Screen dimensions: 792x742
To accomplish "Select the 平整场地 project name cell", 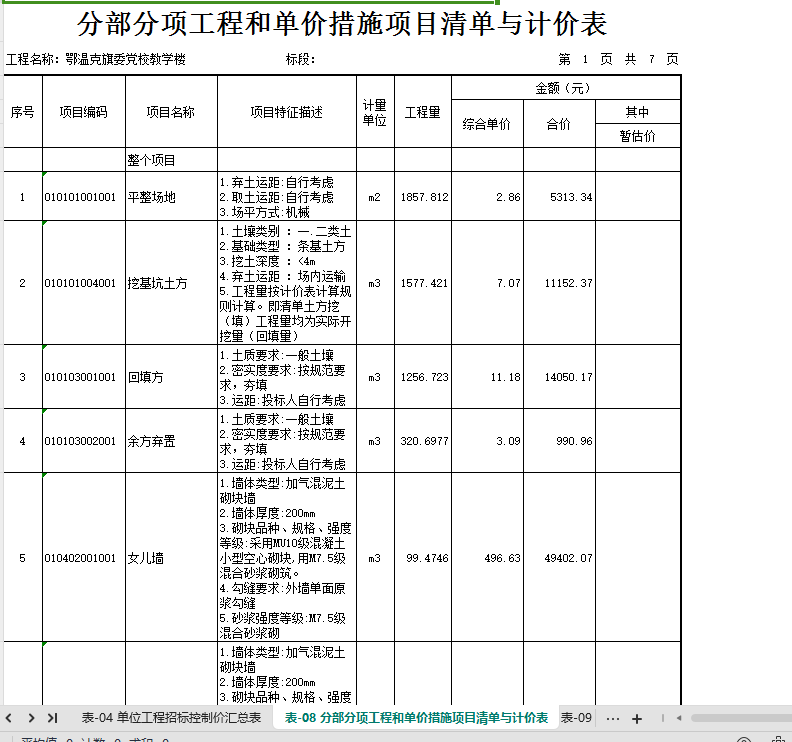I will pos(171,196).
